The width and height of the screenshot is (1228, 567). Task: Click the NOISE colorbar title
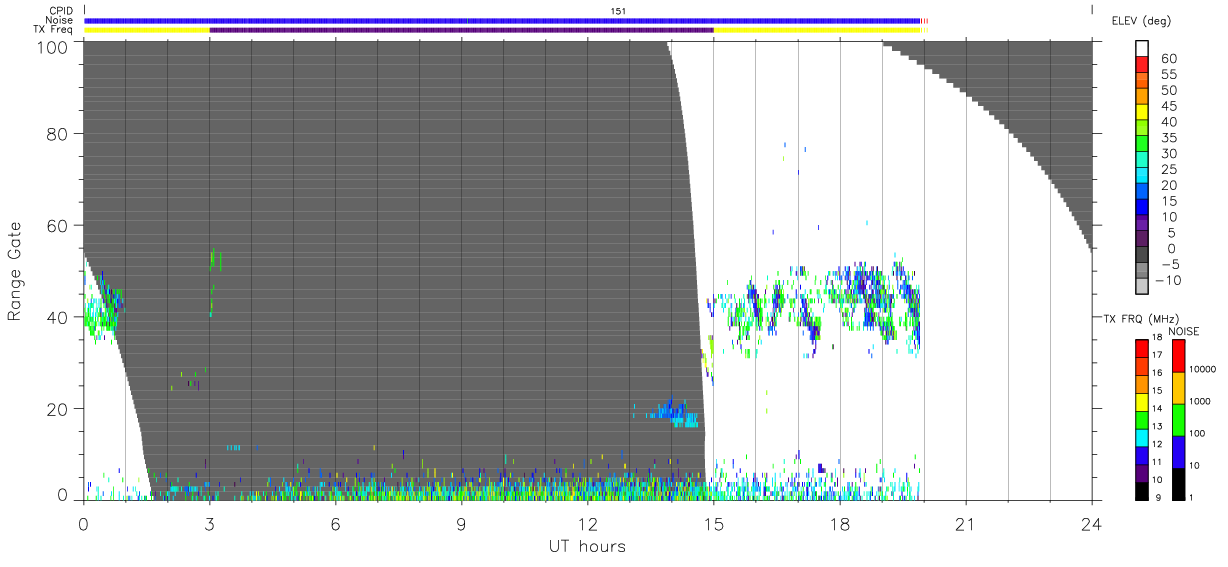coord(1183,331)
